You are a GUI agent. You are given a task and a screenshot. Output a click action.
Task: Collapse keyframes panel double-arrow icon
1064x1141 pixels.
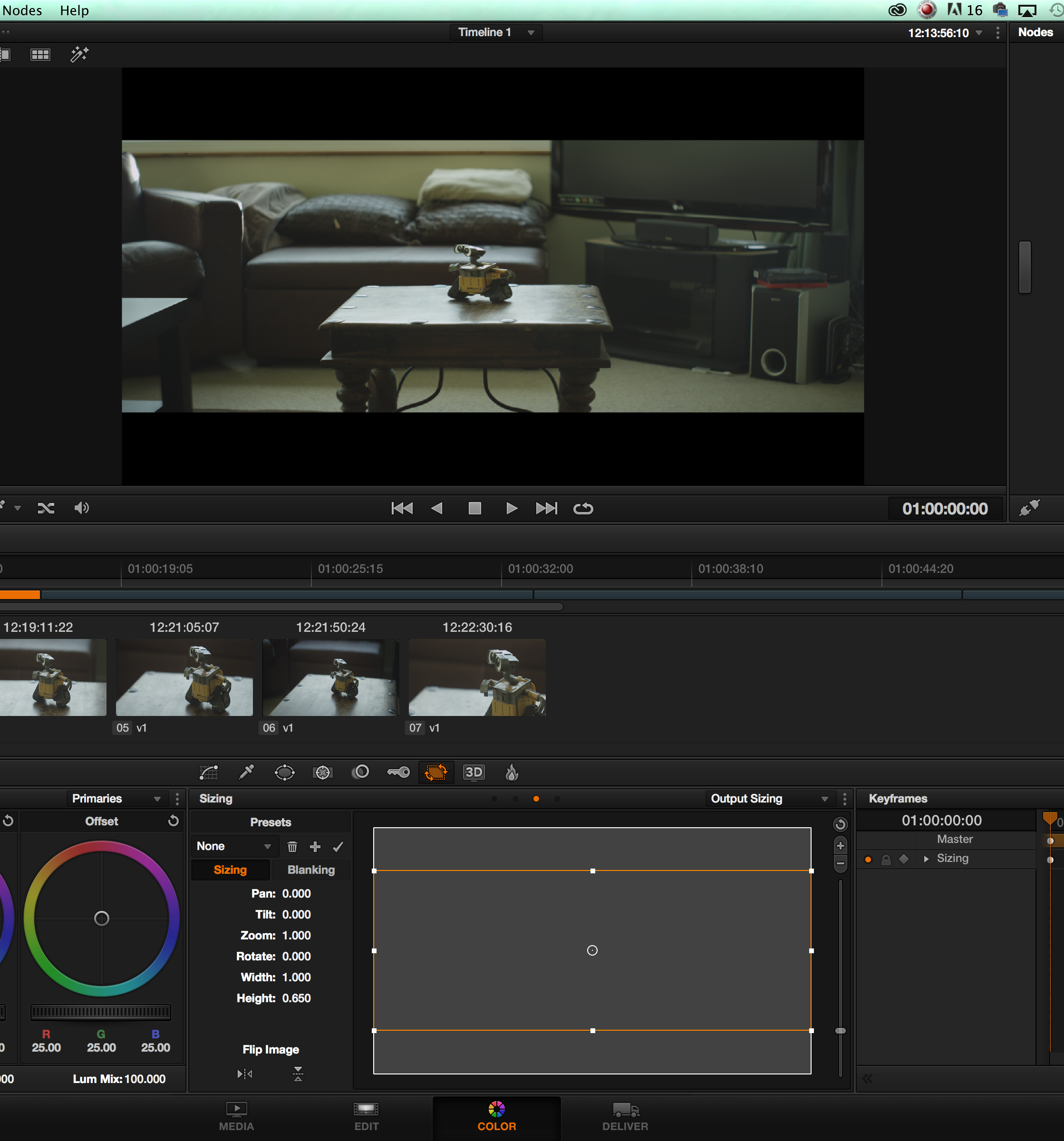(x=867, y=1078)
